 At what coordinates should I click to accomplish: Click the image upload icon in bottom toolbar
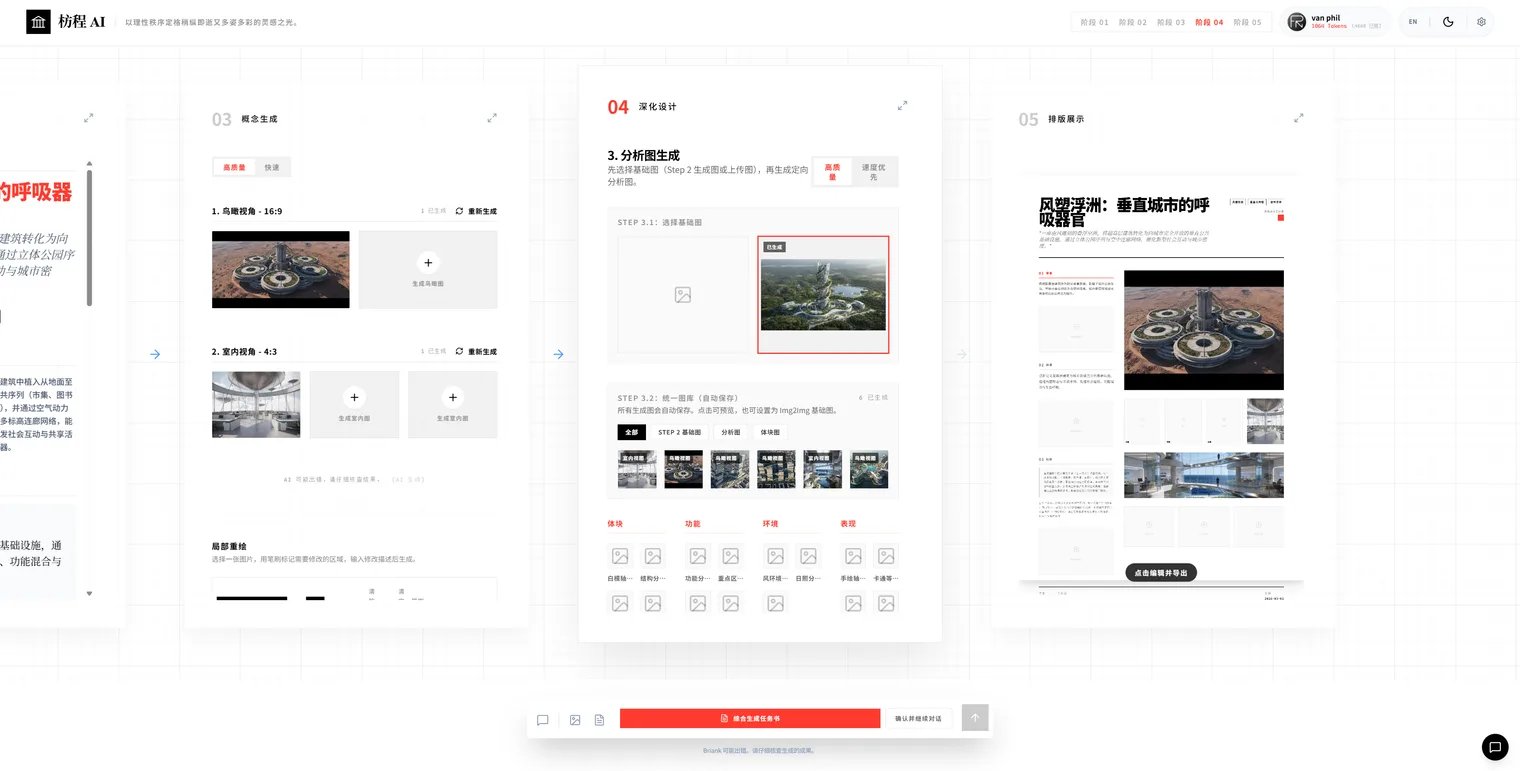tap(575, 719)
